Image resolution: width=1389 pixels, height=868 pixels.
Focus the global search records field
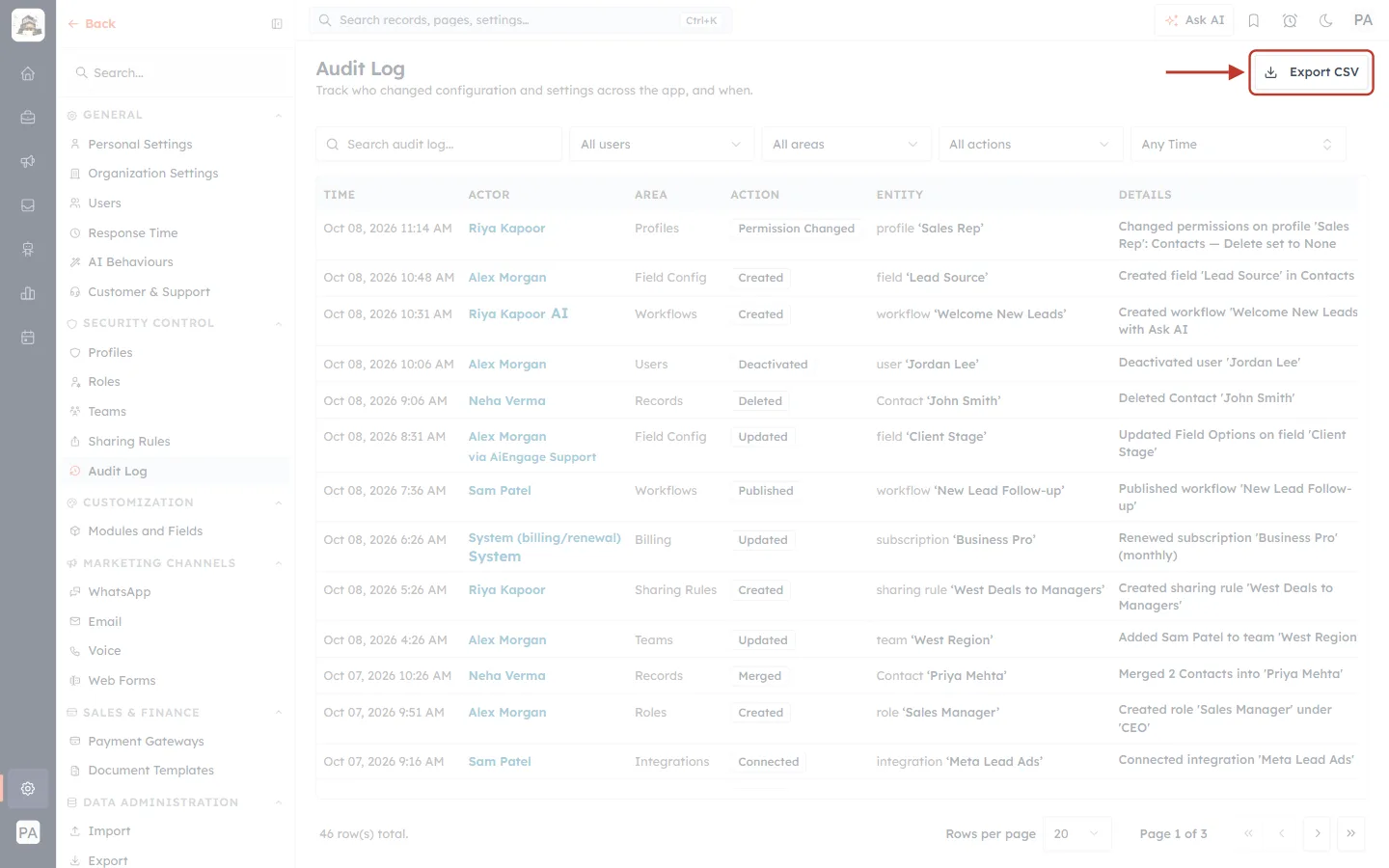coord(521,20)
